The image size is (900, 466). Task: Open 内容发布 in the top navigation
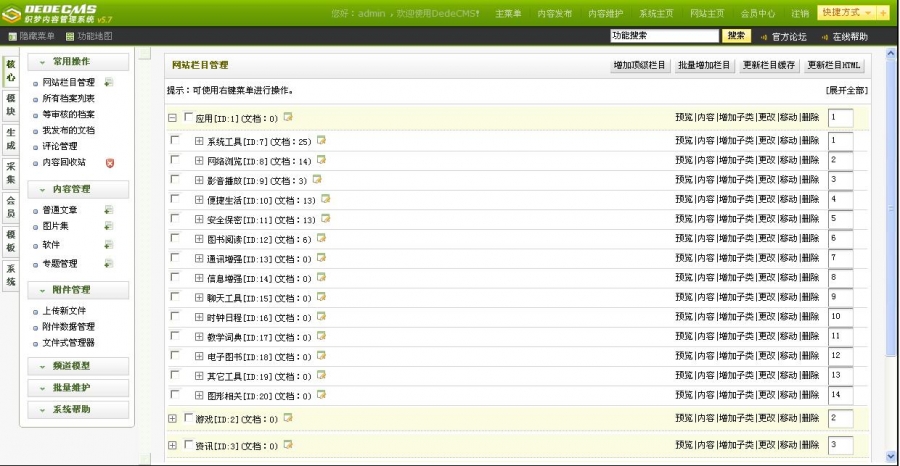[x=554, y=13]
